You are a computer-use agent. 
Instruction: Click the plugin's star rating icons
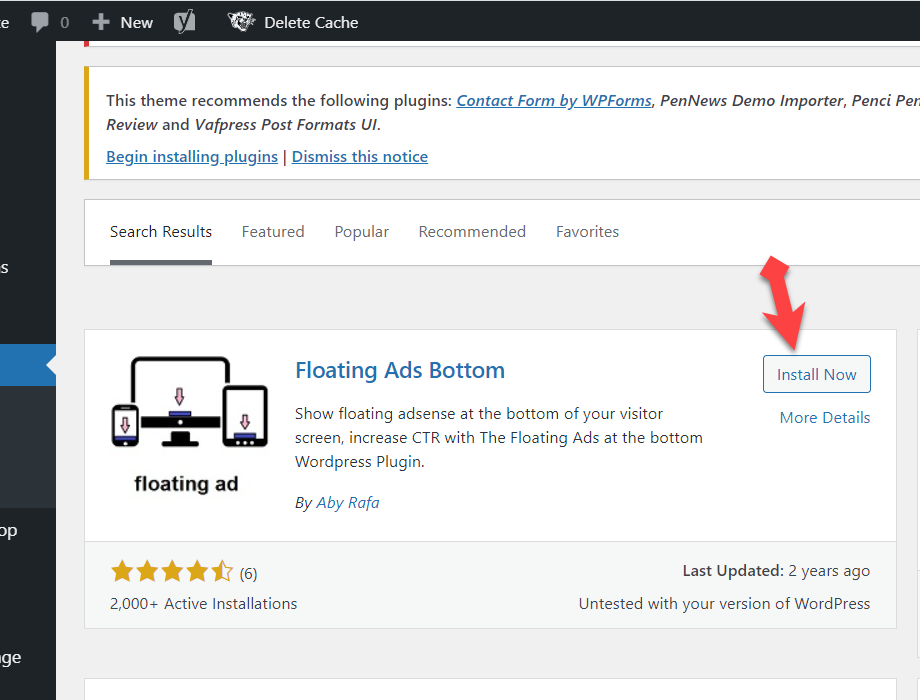tap(171, 573)
